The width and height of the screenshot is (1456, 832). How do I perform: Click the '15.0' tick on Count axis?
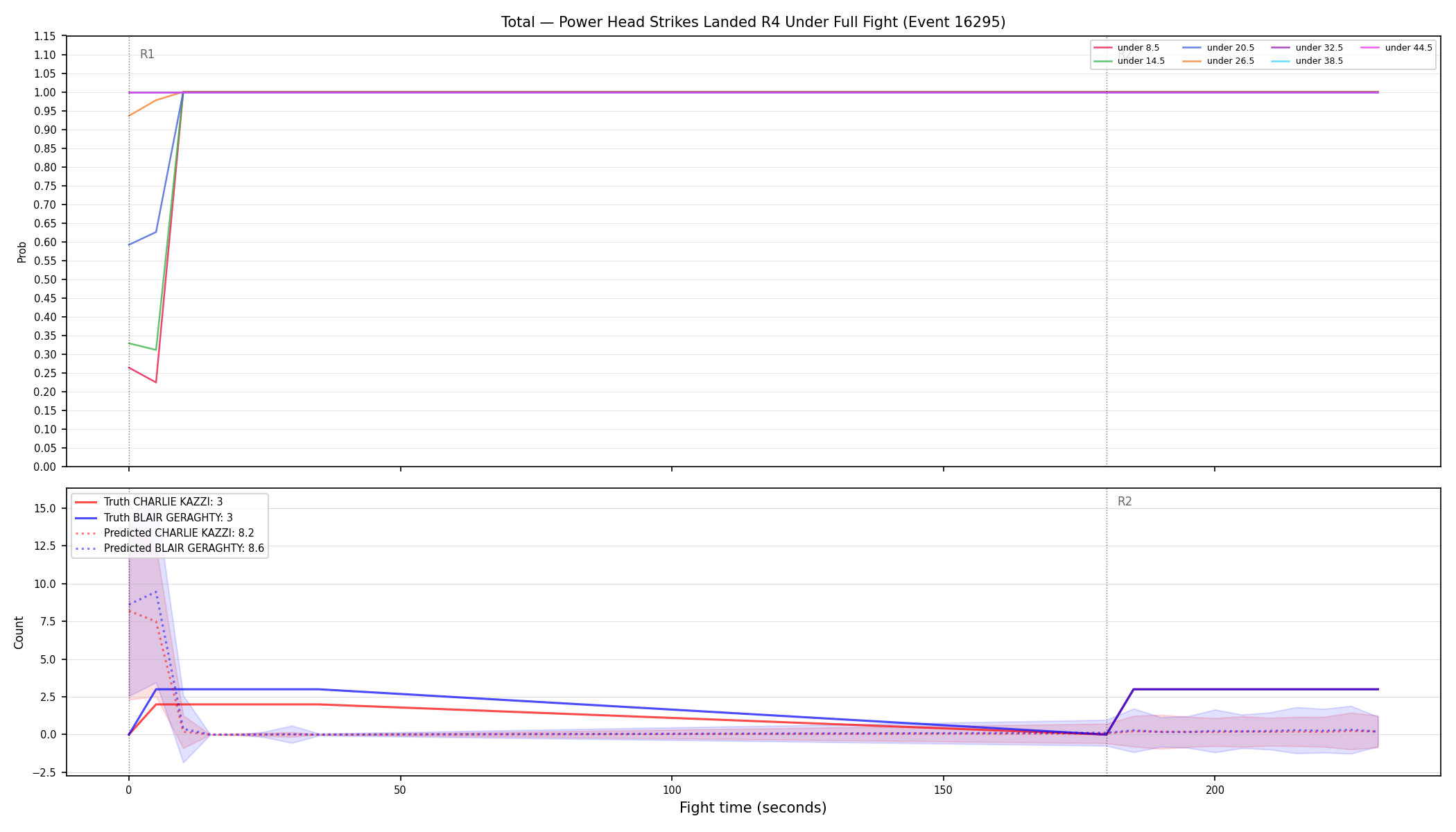coord(46,508)
